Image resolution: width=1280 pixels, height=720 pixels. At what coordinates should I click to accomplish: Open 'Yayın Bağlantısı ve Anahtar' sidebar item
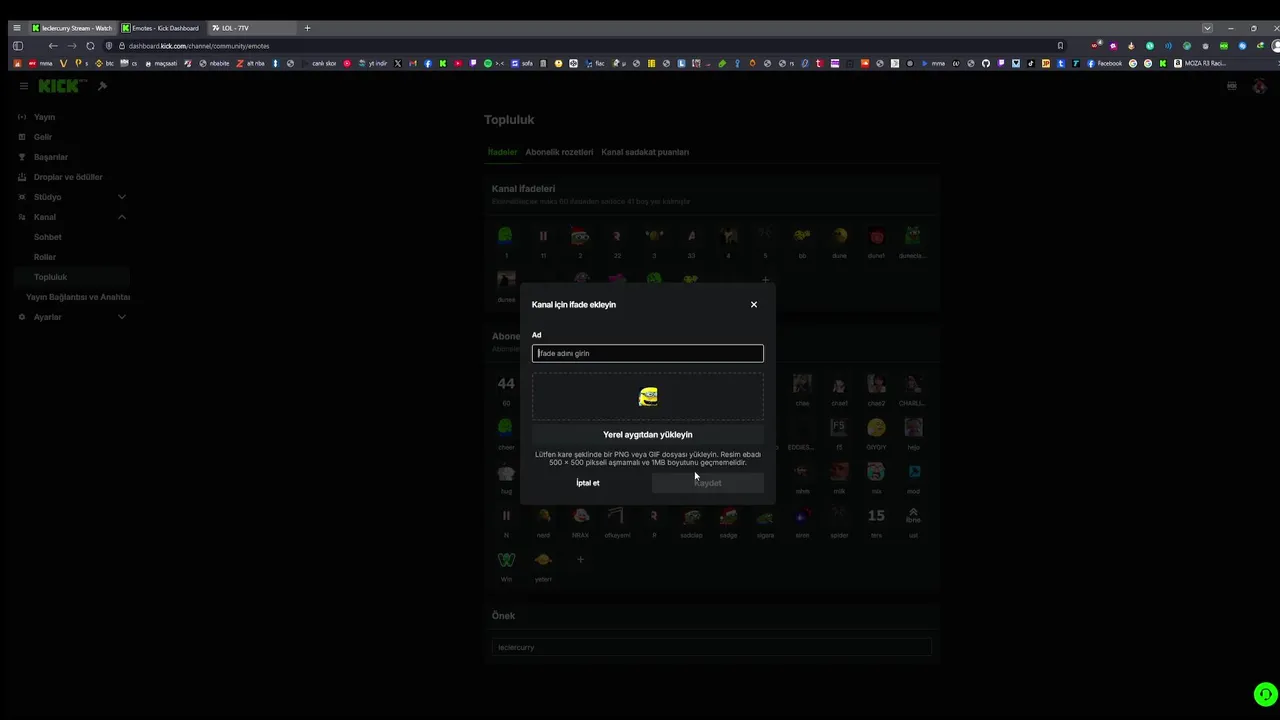click(78, 297)
